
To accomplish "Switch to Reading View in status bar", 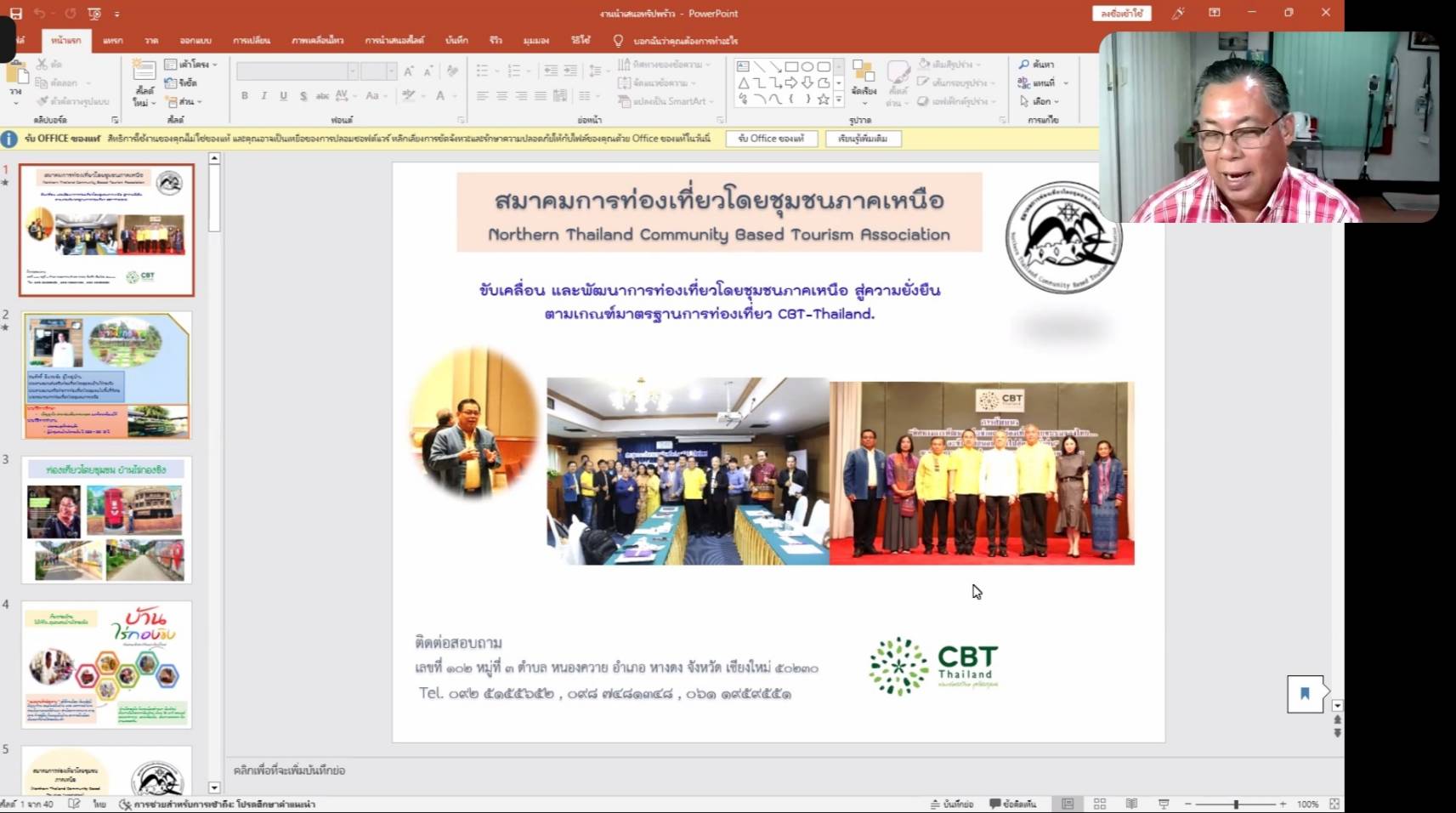I will tap(1131, 804).
